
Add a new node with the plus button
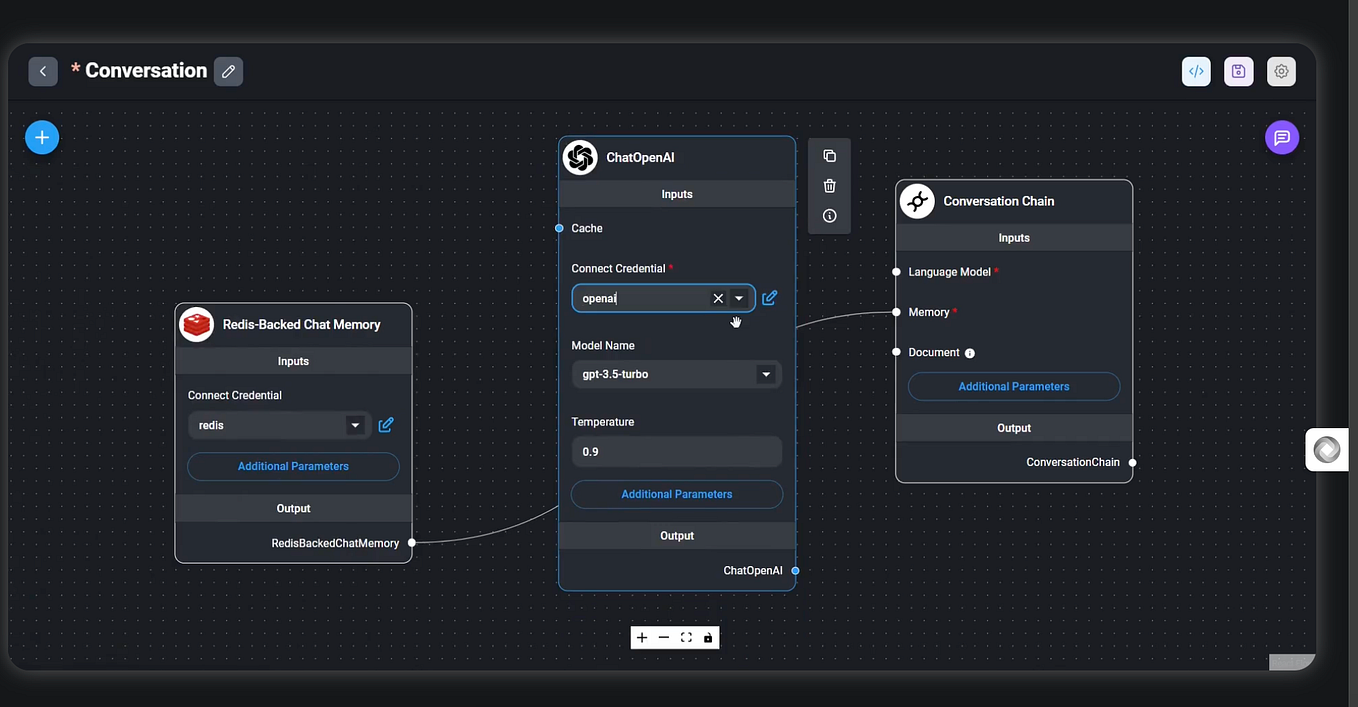41,137
